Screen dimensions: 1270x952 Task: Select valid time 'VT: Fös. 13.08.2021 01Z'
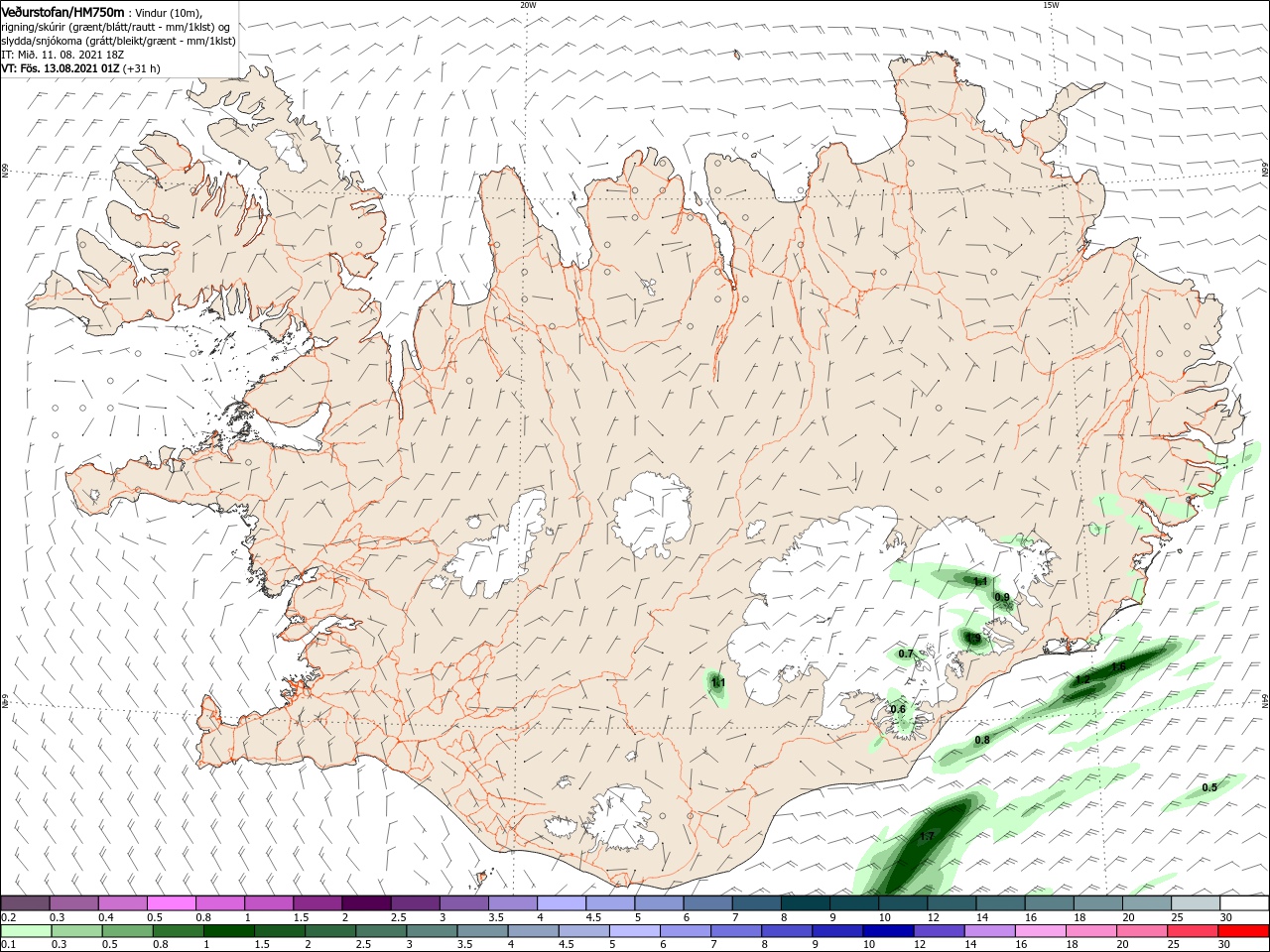60,68
